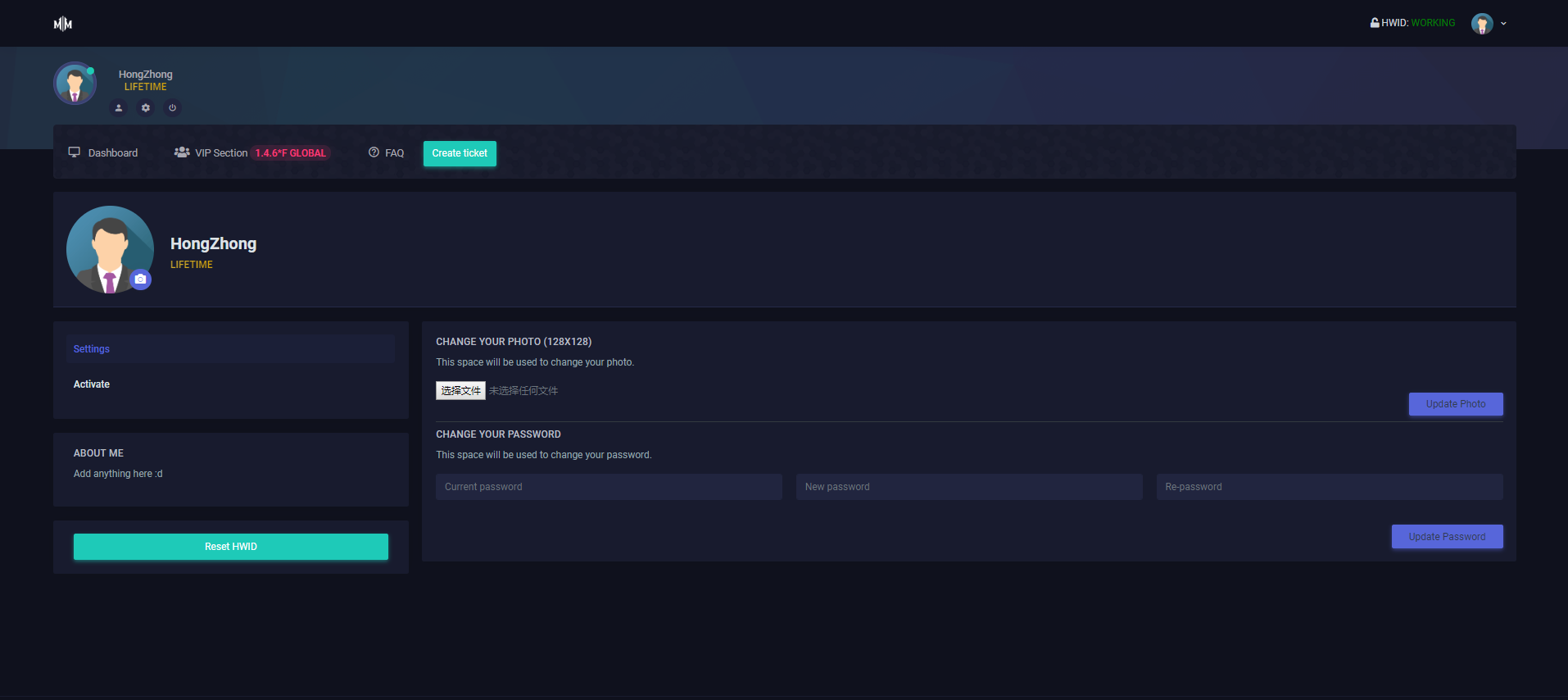Click the FAQ question mark icon
Viewport: 1568px width, 700px height.
374,152
